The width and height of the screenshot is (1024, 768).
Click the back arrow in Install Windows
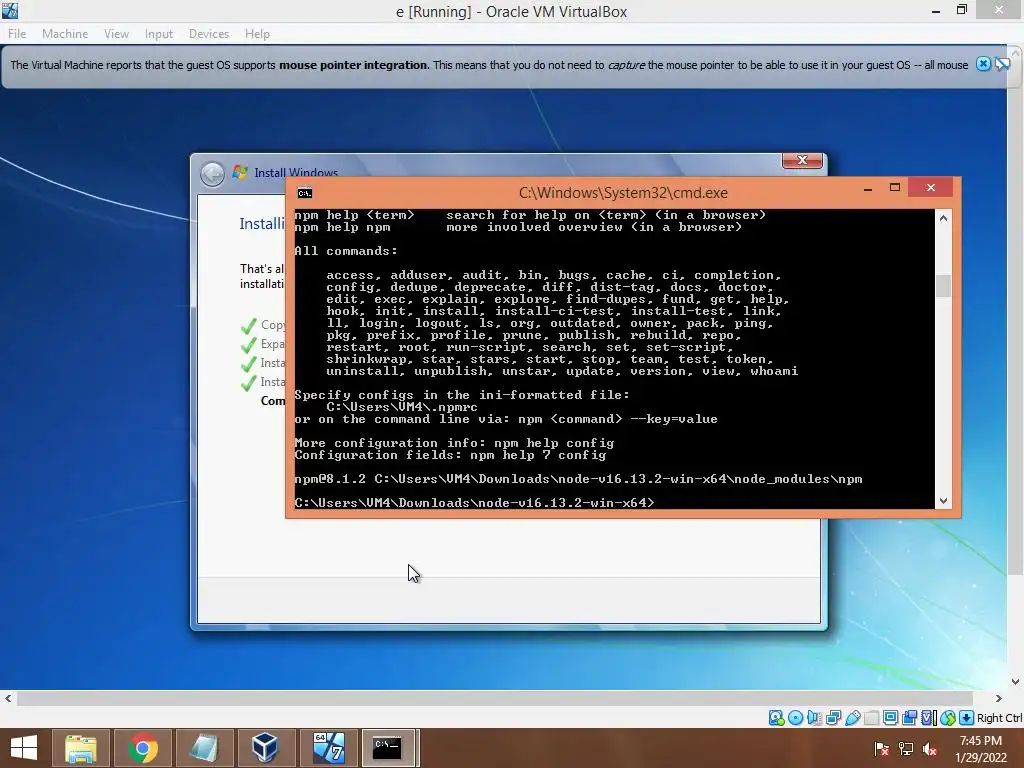coord(212,174)
